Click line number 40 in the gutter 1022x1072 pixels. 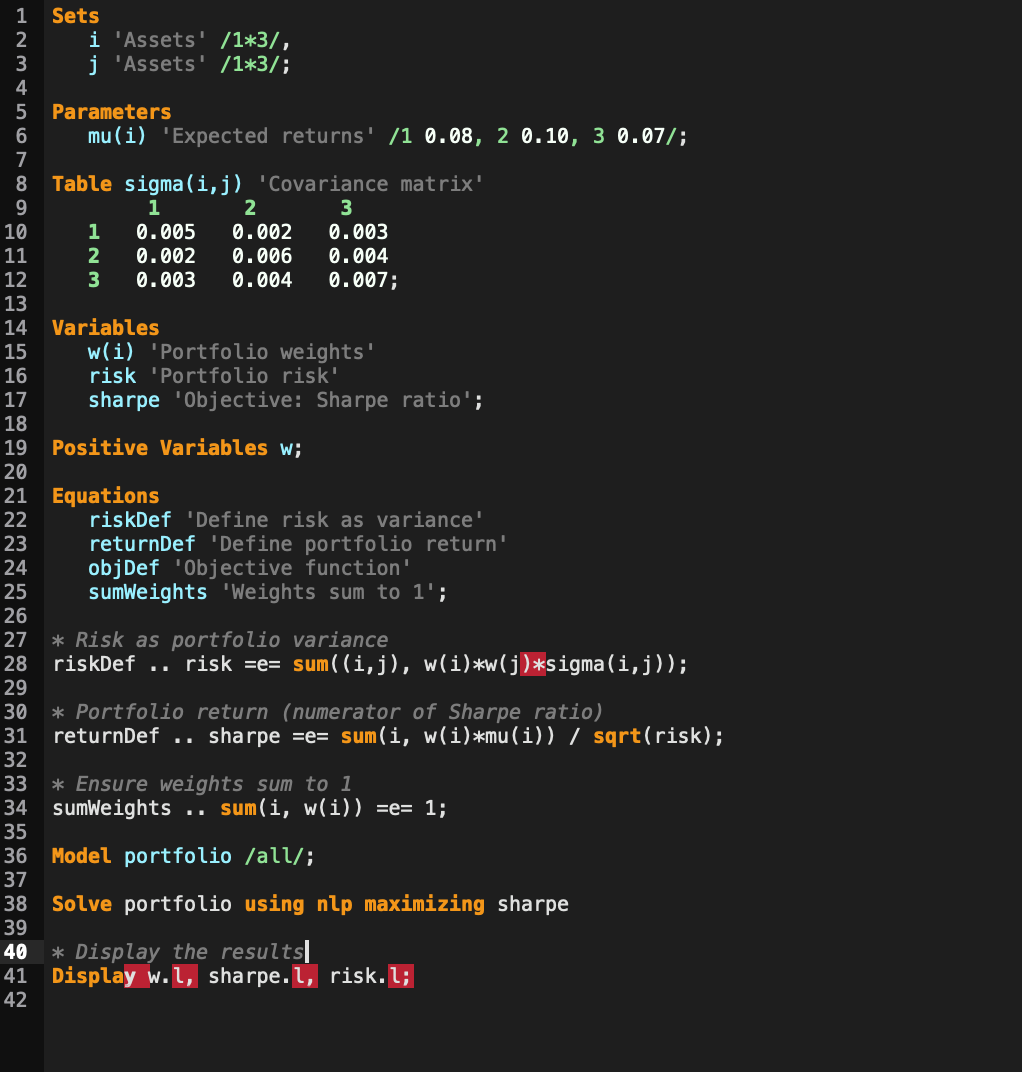click(17, 952)
